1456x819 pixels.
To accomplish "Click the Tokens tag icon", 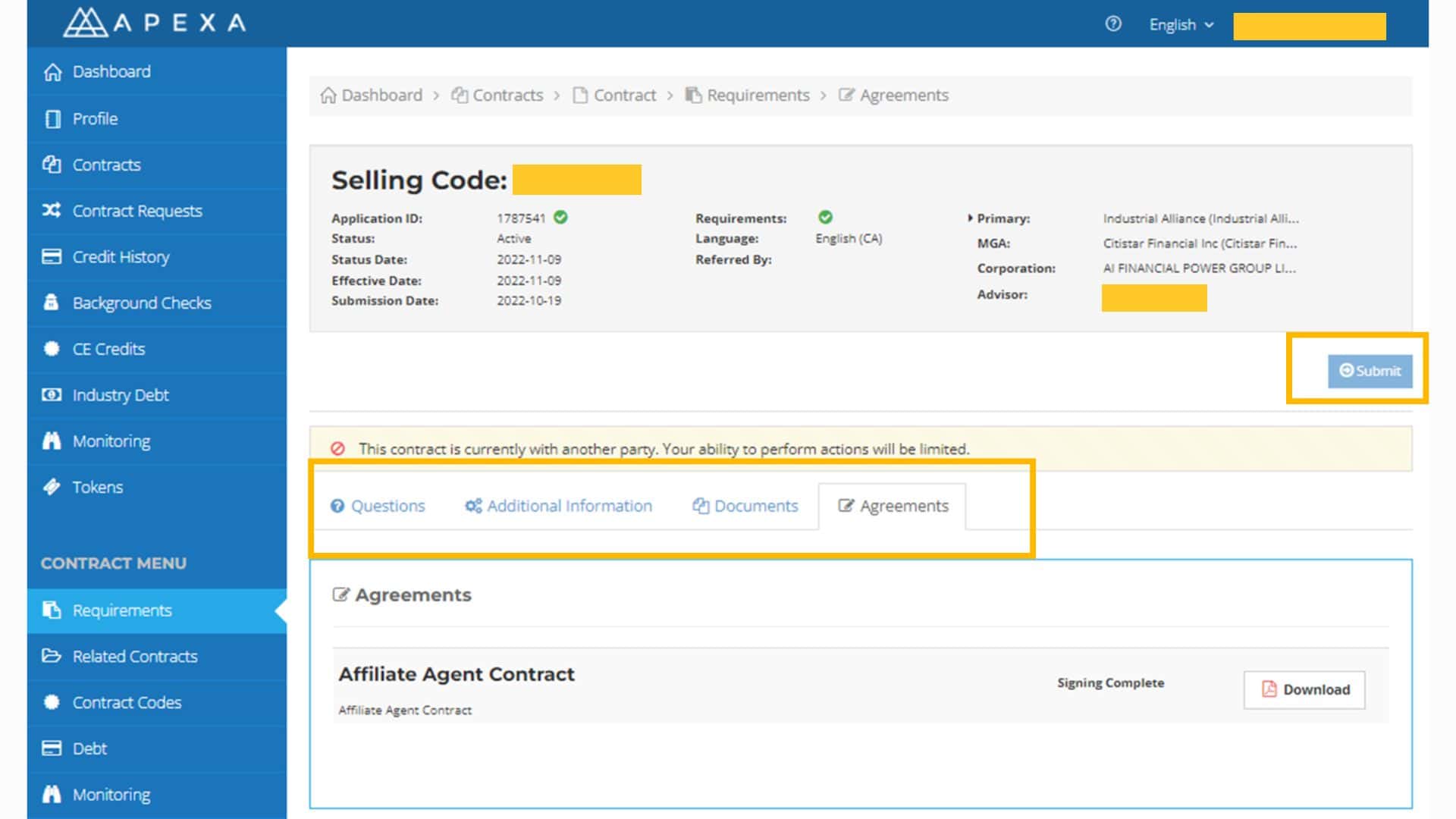I will click(x=52, y=487).
